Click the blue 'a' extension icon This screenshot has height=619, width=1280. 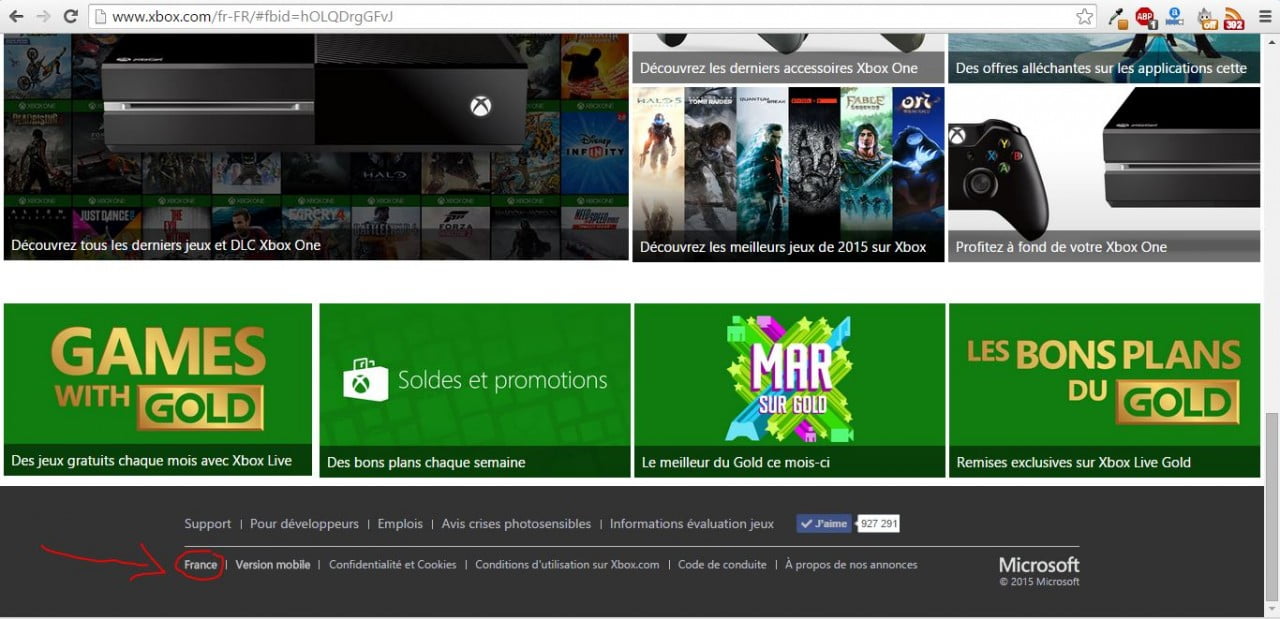[x=1175, y=16]
